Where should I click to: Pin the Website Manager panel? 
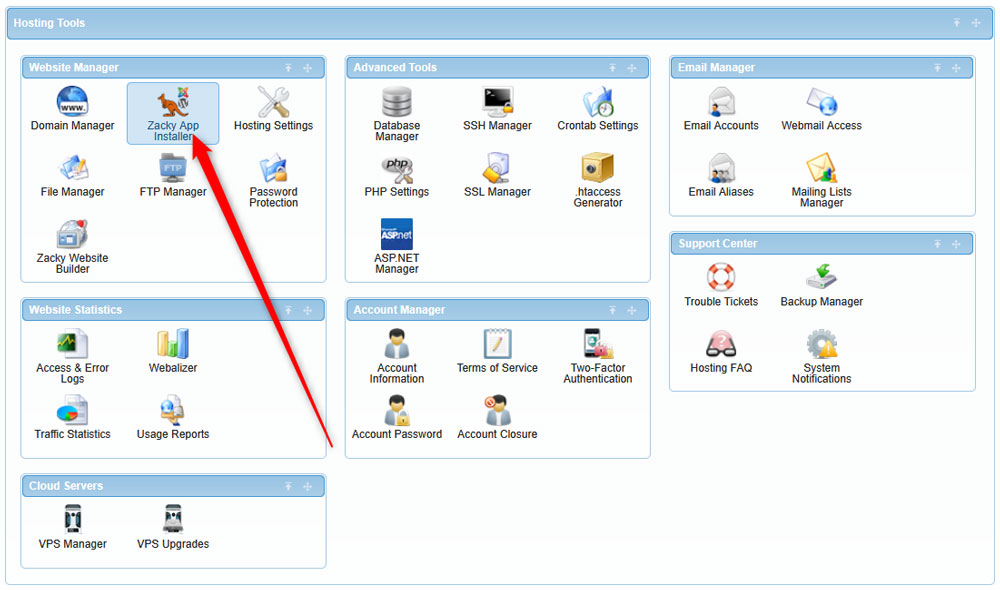pyautogui.click(x=288, y=68)
